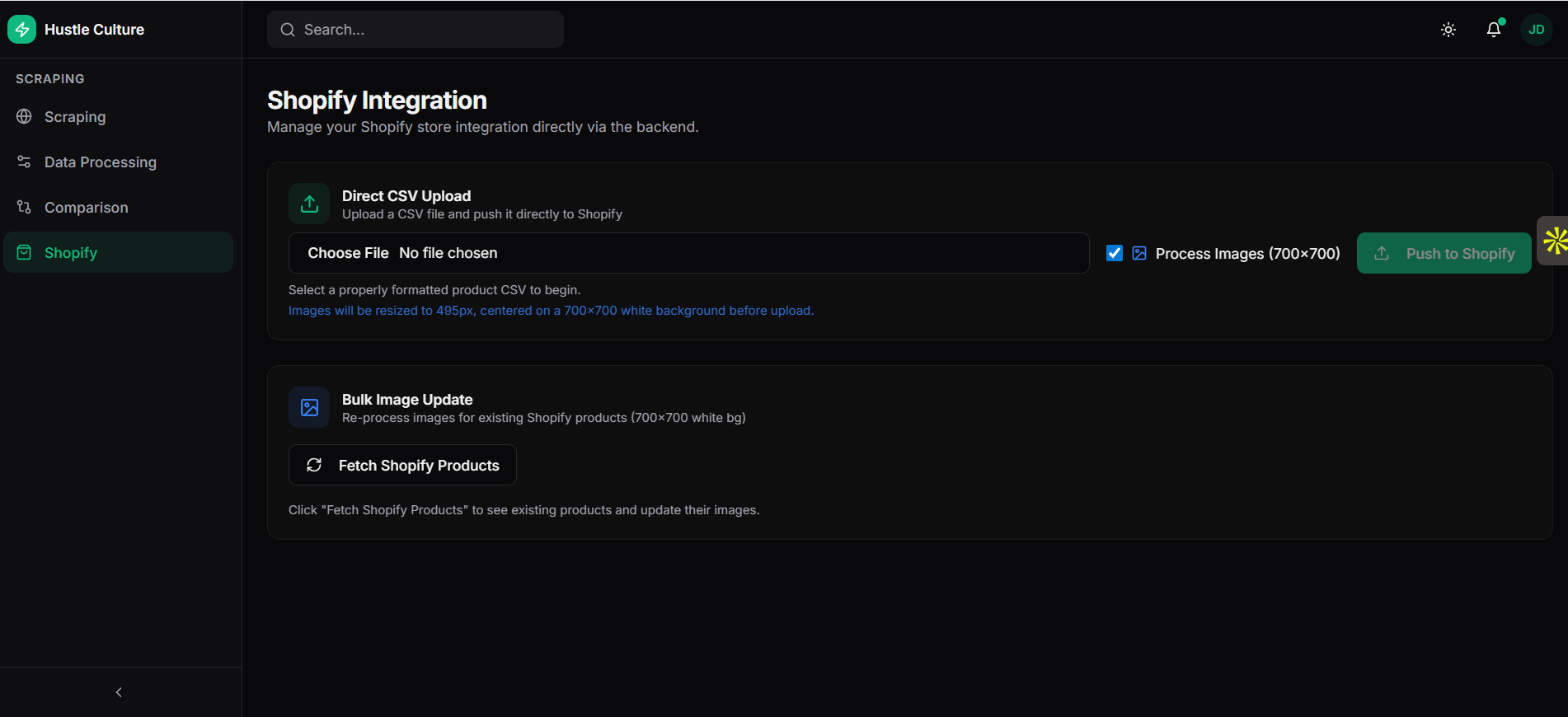Viewport: 1568px width, 717px height.
Task: Click the Shopify bag icon in sidebar
Action: tap(24, 252)
